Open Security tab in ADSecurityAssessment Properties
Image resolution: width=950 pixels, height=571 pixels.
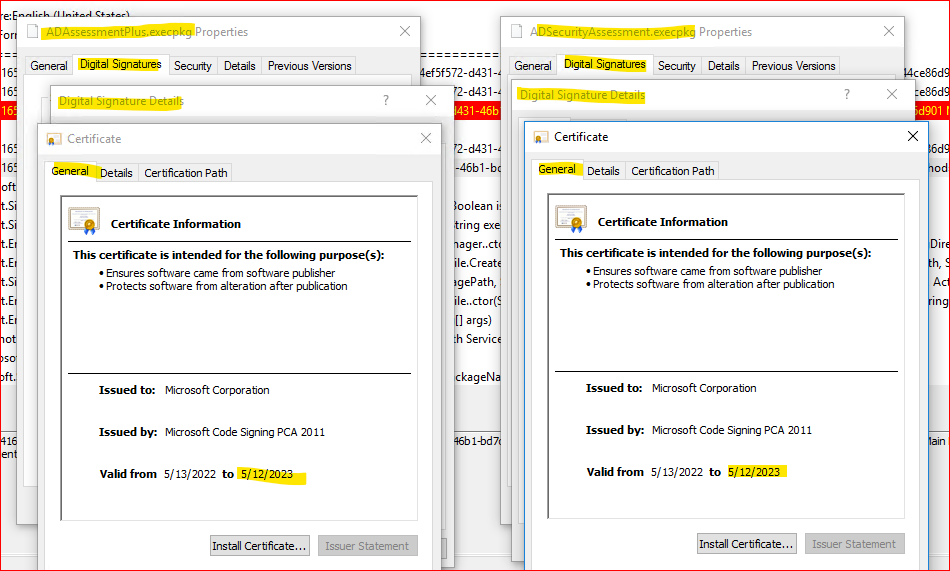pos(677,65)
